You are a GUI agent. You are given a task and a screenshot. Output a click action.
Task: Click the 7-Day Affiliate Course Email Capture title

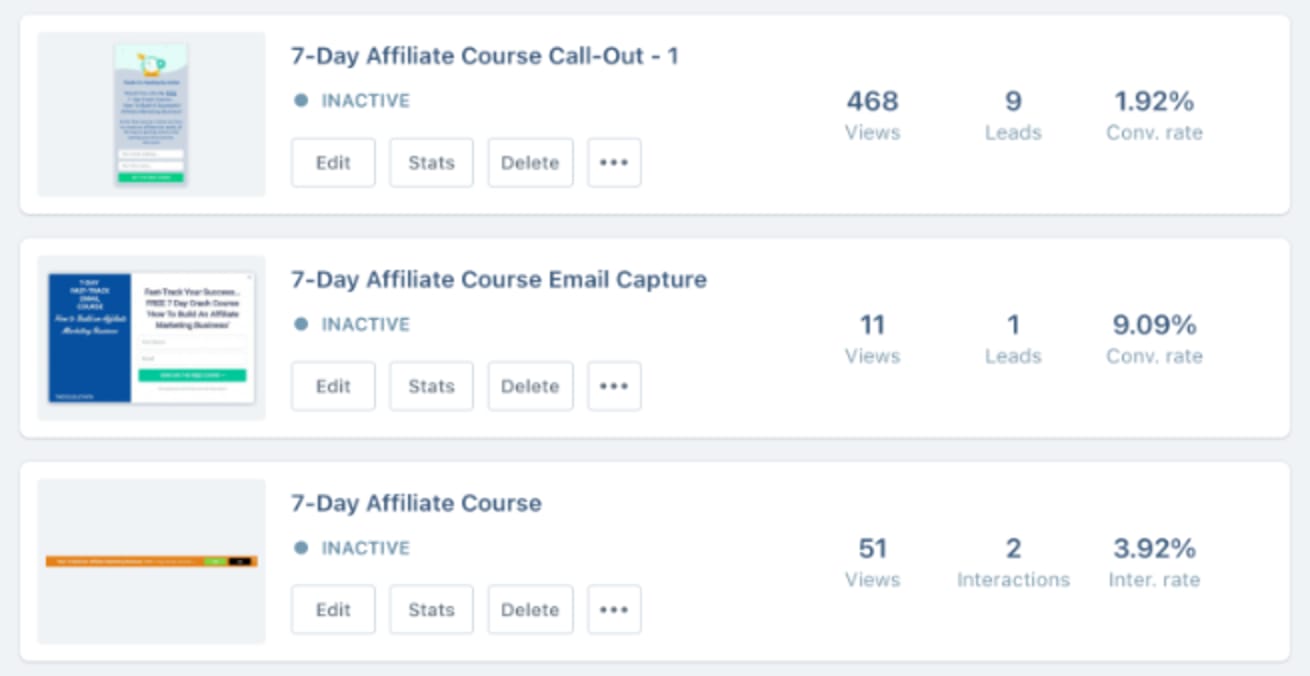tap(498, 280)
